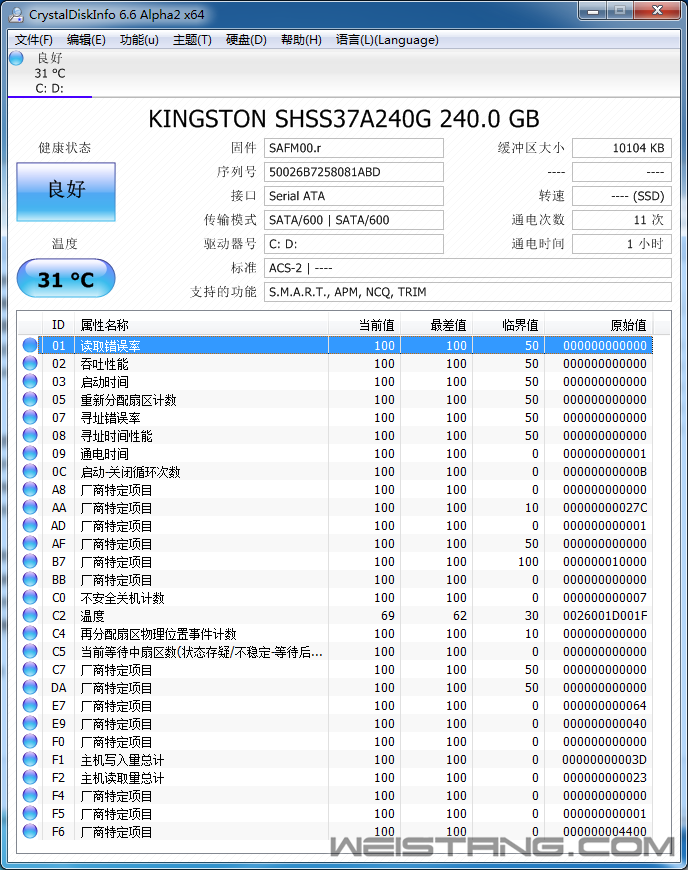Click the 传输模式 field SATA/600 | SATA/600
Image resolution: width=688 pixels, height=870 pixels.
tap(353, 220)
